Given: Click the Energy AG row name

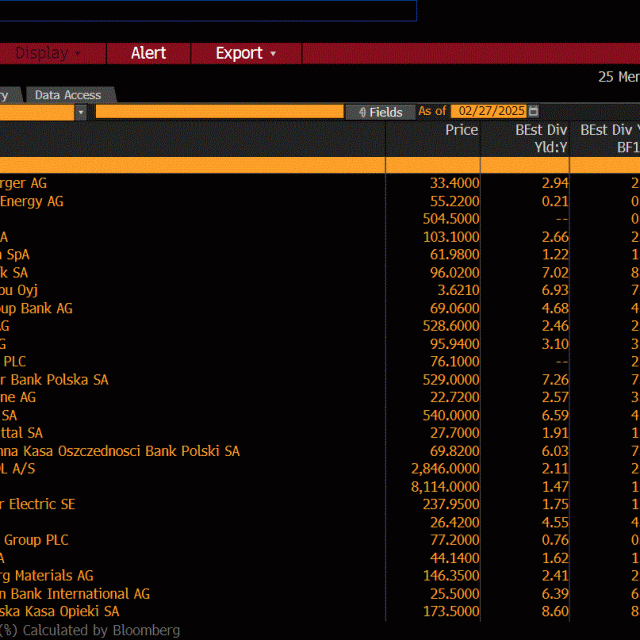Looking at the screenshot, I should click(31, 201).
